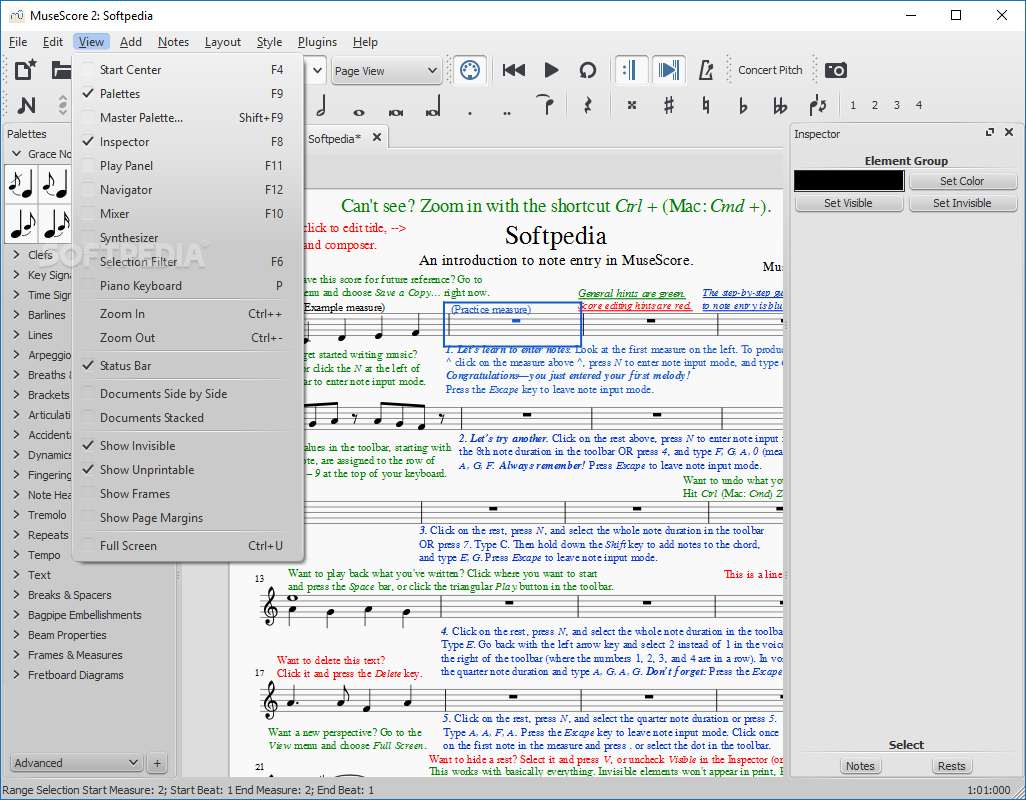Toggle pan score during playback icon

[x=668, y=70]
